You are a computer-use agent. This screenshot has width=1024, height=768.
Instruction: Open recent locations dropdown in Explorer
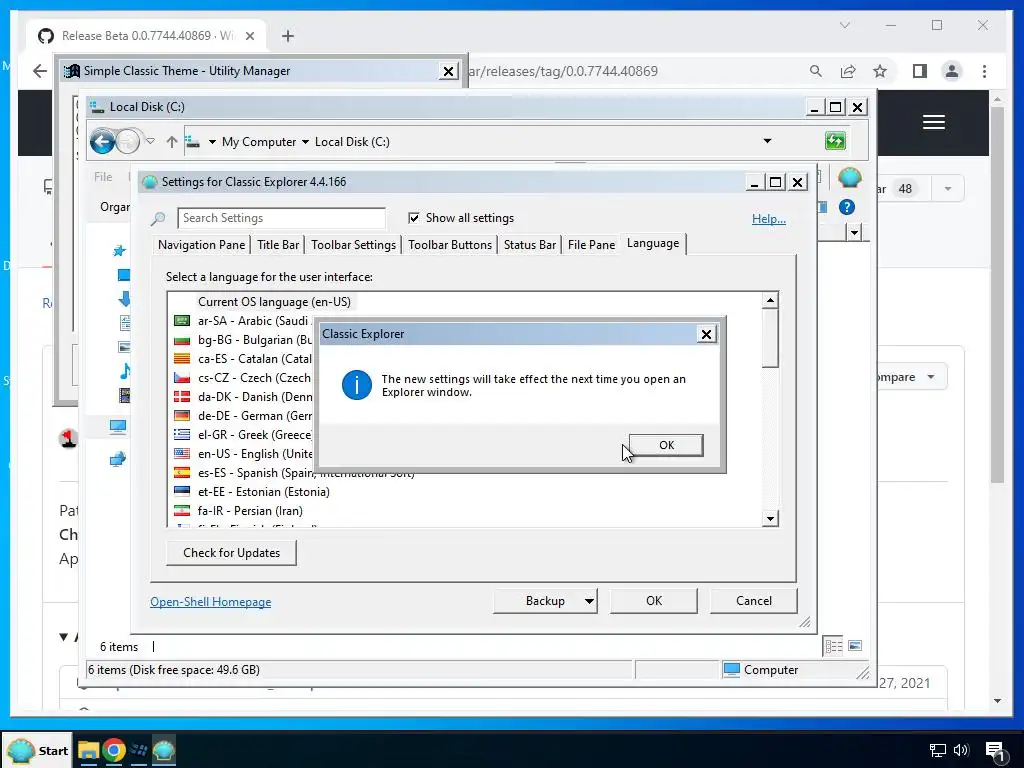tap(150, 141)
